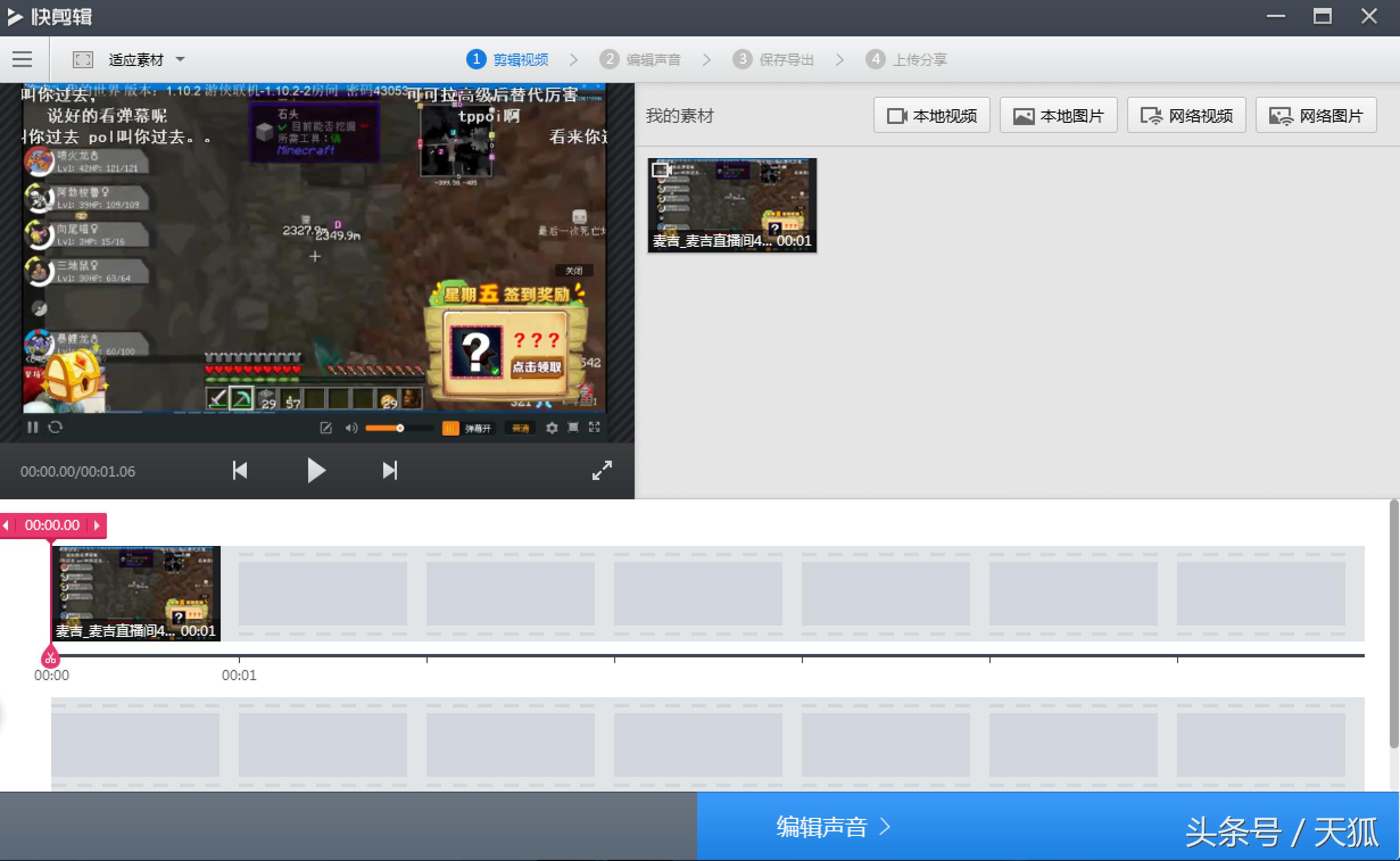The height and width of the screenshot is (861, 1400).
Task: Step timecode back with left arrow
Action: (6, 525)
